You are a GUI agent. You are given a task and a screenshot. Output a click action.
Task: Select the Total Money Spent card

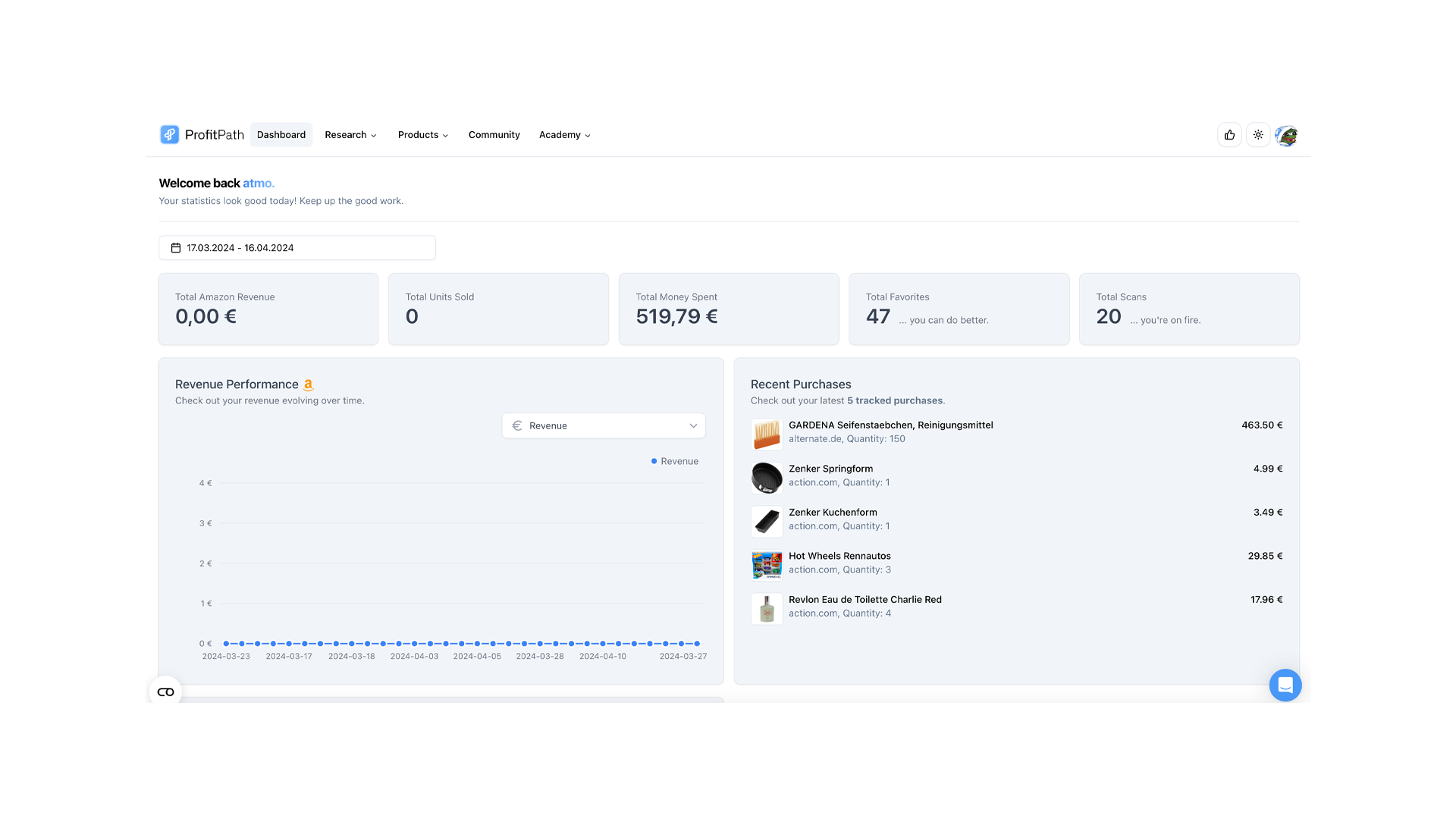[x=729, y=309]
